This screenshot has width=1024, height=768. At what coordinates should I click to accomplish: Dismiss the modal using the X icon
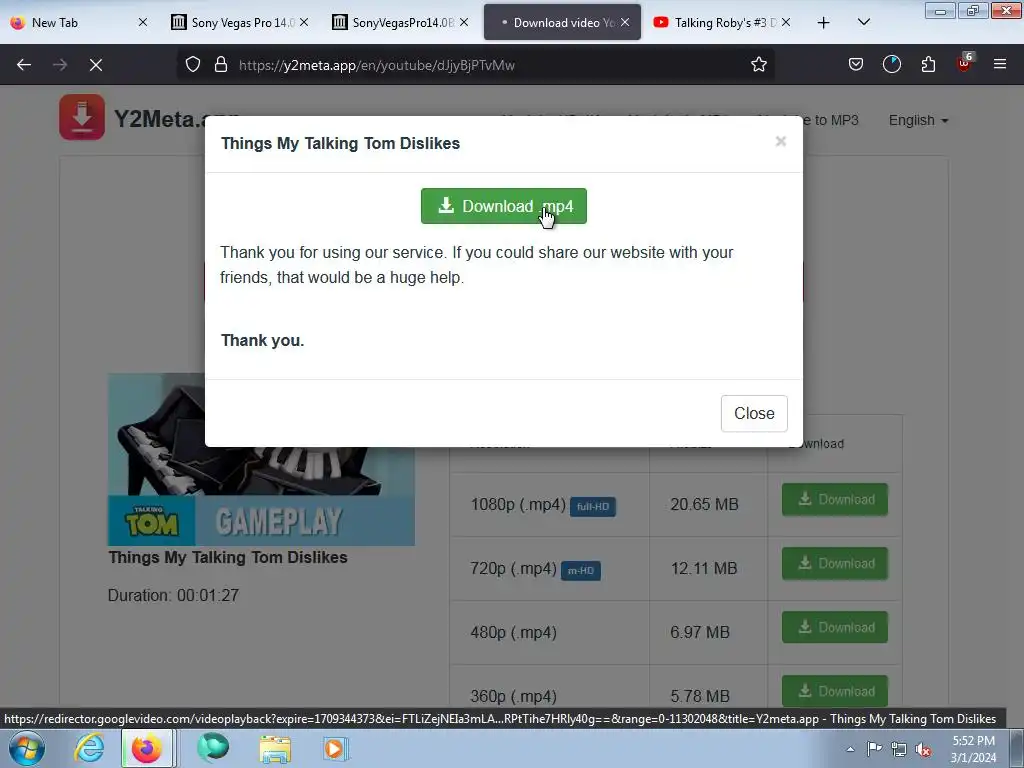click(780, 141)
